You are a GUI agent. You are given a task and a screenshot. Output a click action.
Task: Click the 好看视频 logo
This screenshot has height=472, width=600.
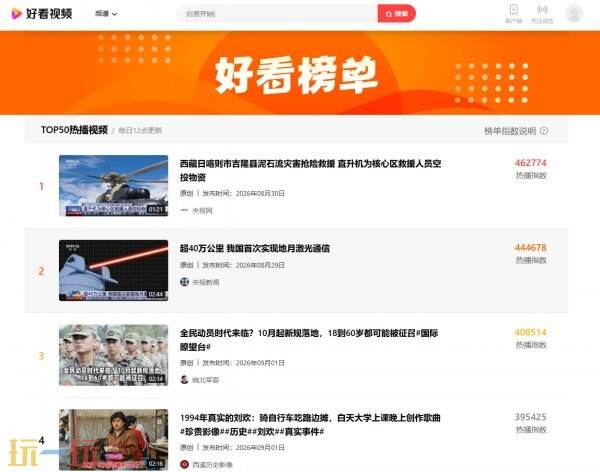(x=42, y=14)
